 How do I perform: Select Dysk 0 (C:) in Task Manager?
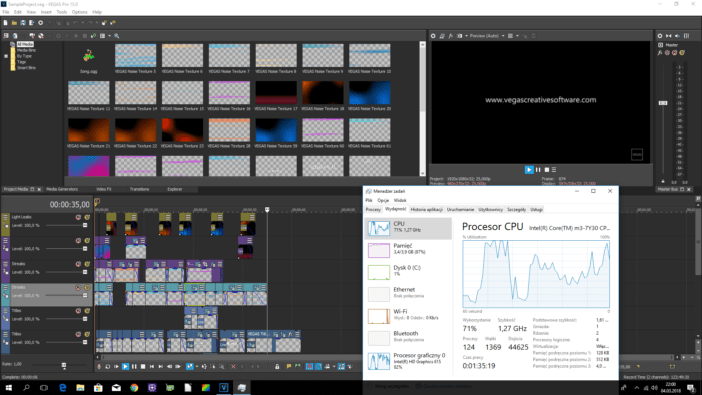click(408, 271)
